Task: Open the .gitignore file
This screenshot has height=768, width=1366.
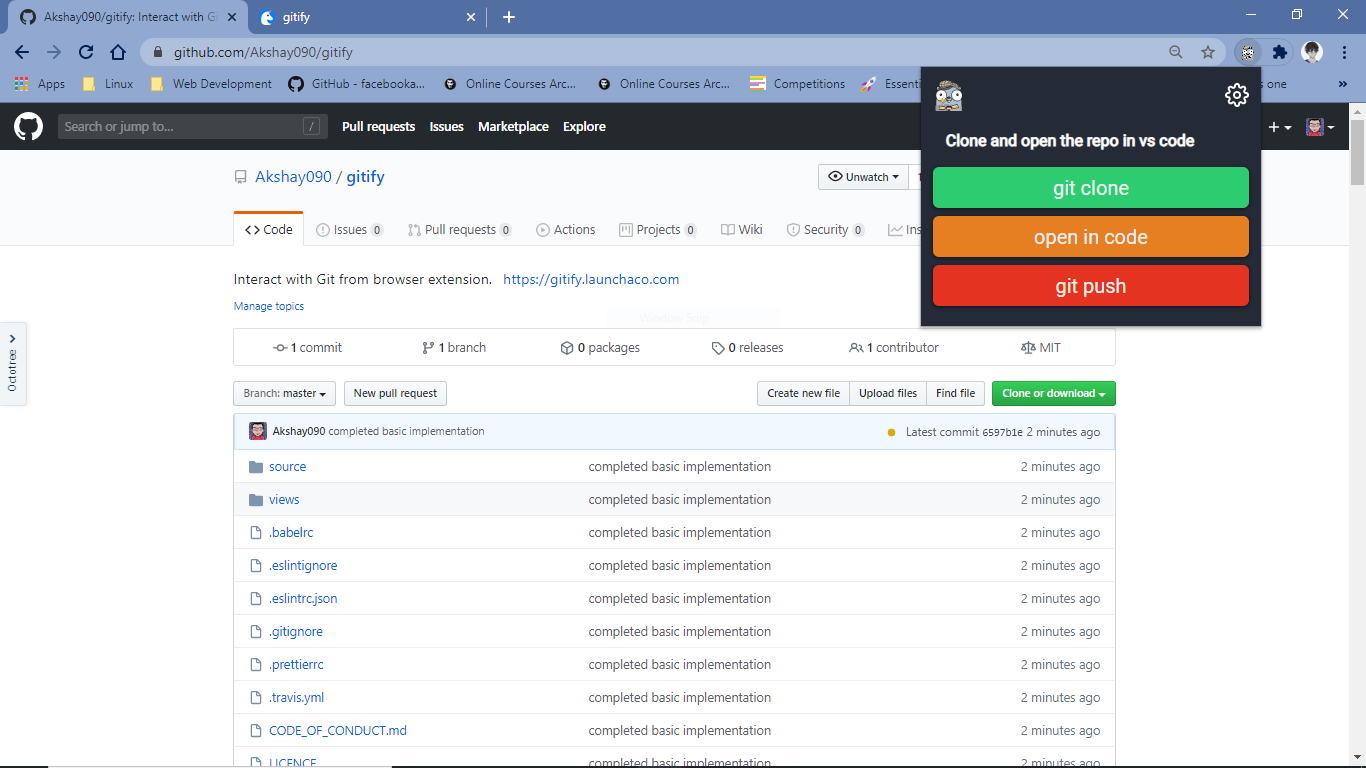Action: point(296,631)
